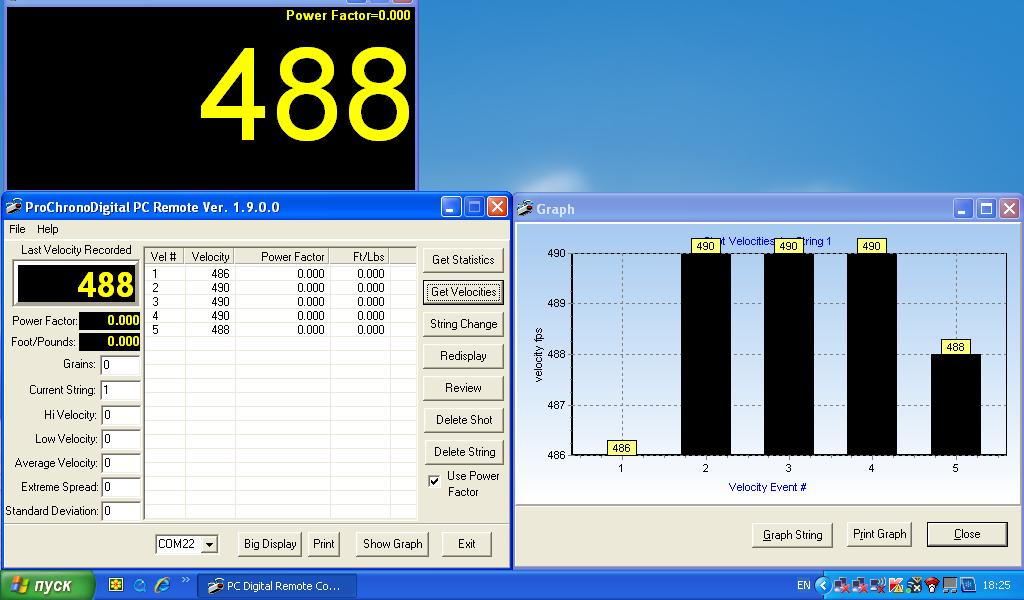Toggle the Use Power Factor checkbox
This screenshot has width=1024, height=600.
[x=434, y=481]
